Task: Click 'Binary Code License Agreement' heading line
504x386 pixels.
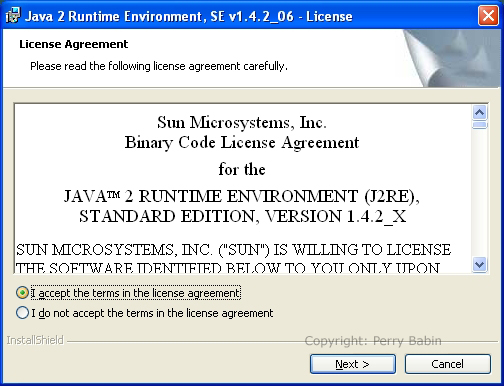Action: [x=242, y=143]
